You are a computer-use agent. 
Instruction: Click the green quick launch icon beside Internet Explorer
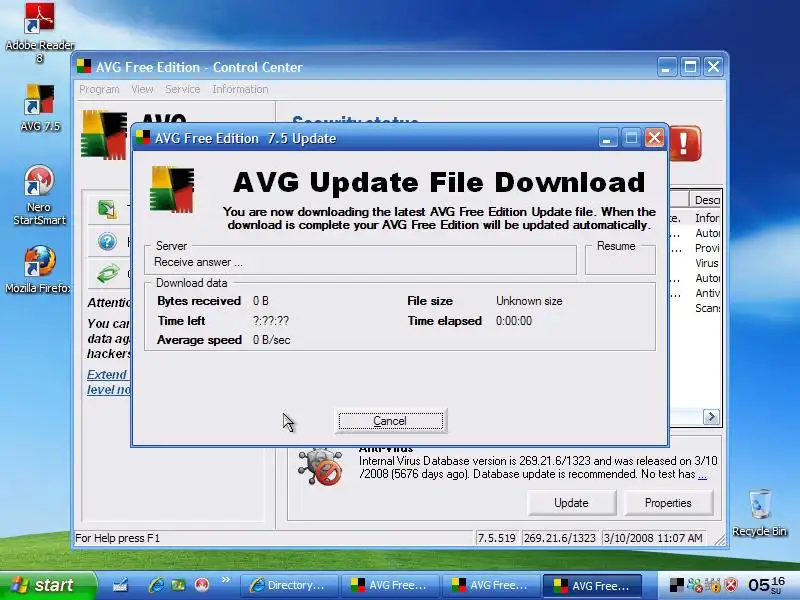178,585
